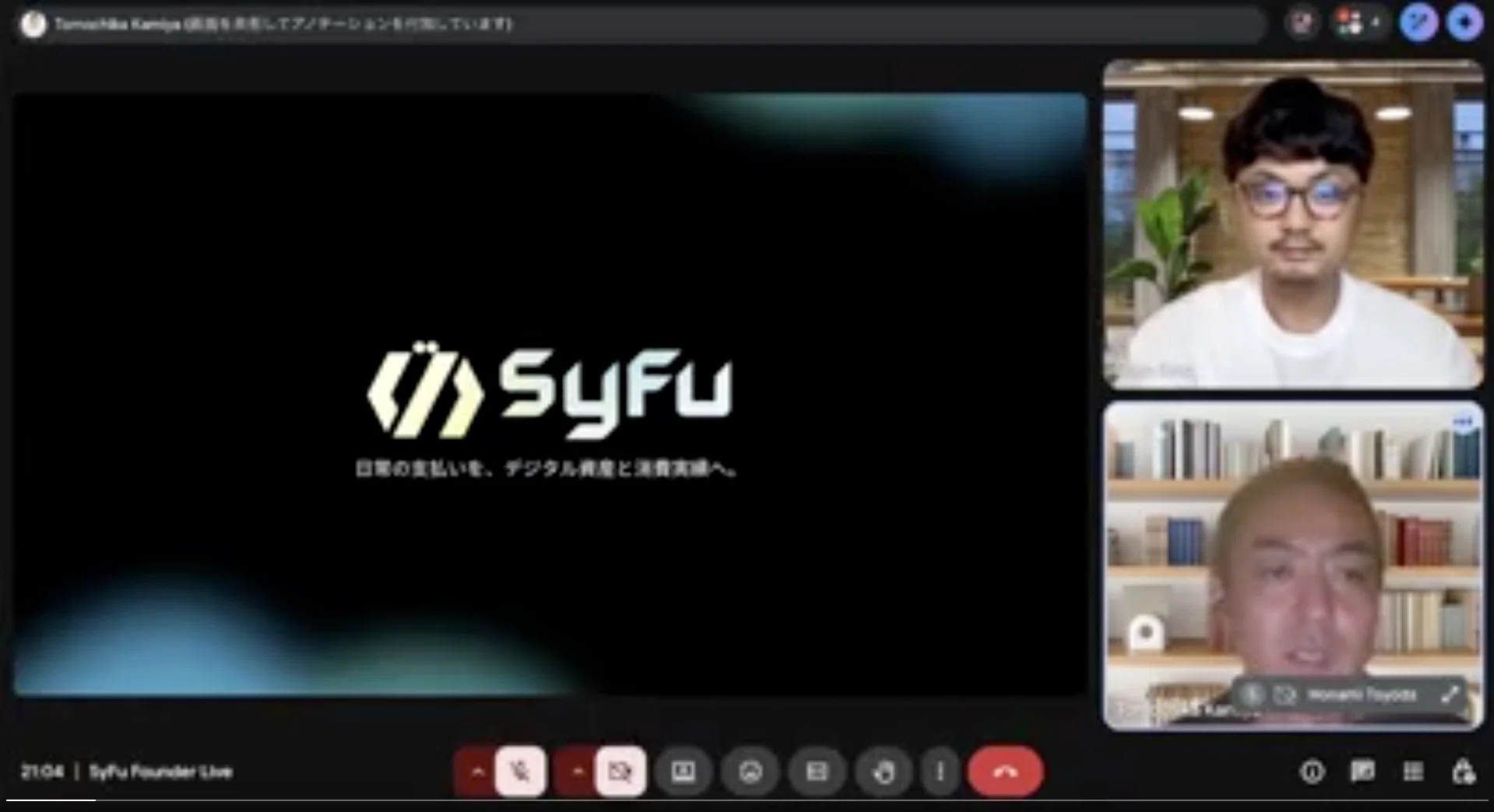1494x812 pixels.
Task: Click the annotation pen icon
Action: 1418,23
